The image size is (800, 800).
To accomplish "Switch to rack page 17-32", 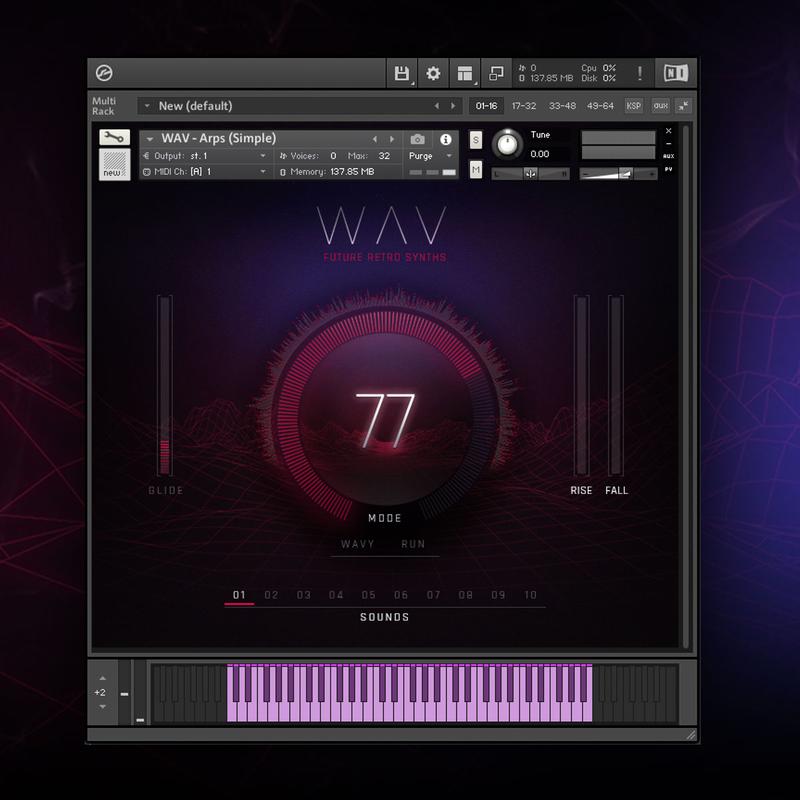I will 524,106.
